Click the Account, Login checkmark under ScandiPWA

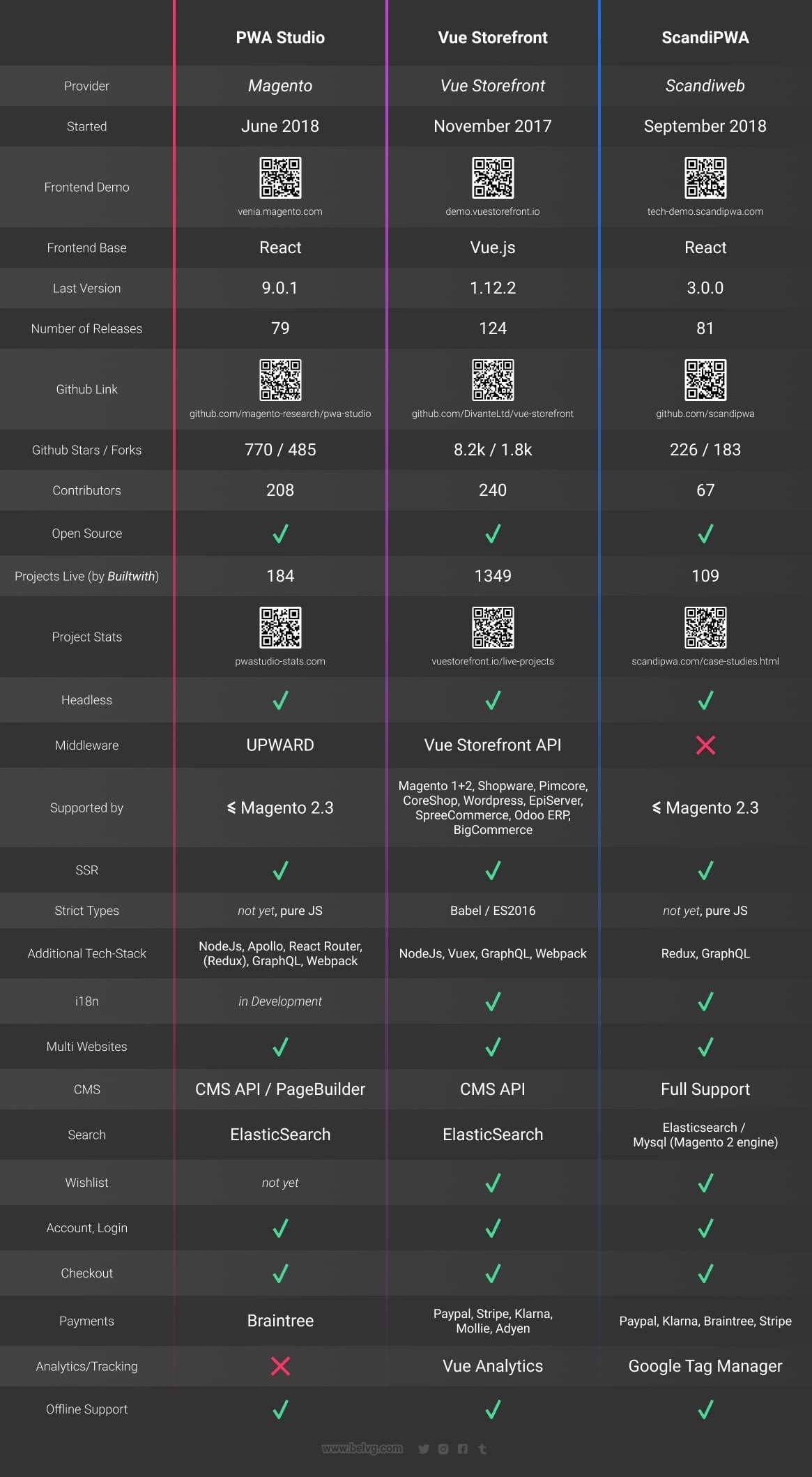705,1228
